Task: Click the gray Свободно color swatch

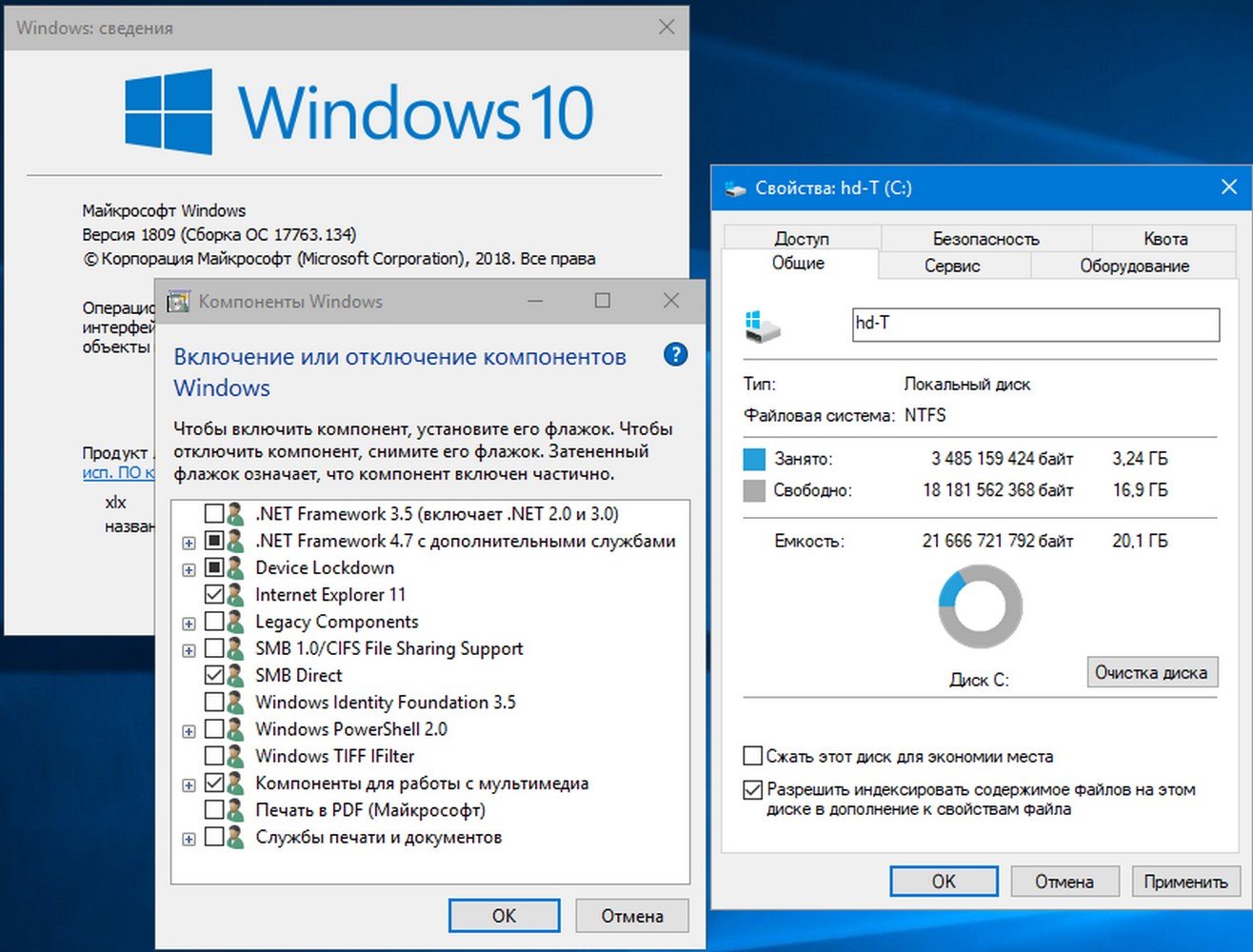Action: pos(754,490)
